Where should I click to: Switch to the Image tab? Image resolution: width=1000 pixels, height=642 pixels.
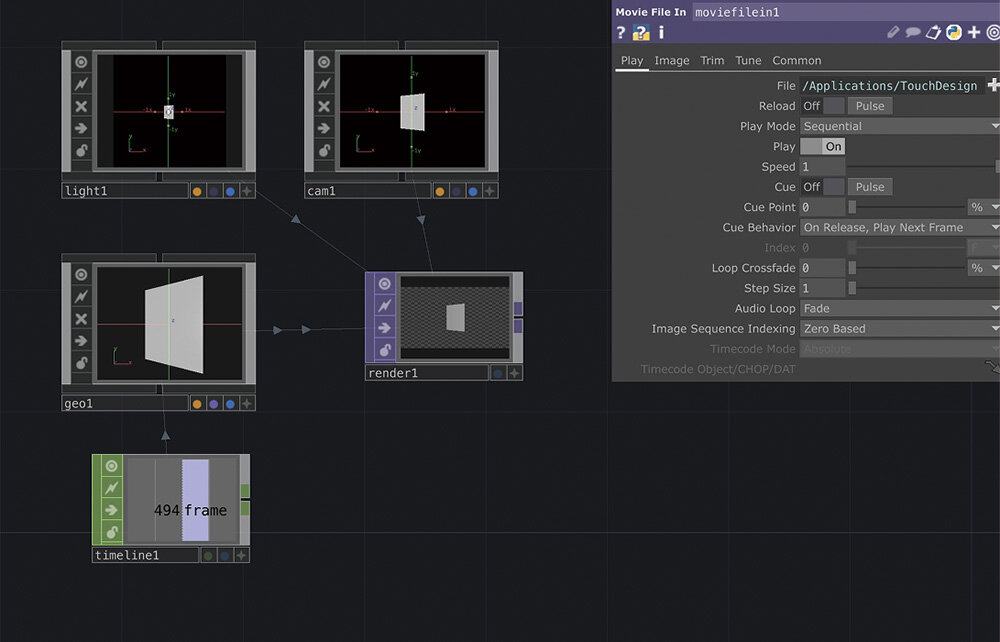[671, 61]
